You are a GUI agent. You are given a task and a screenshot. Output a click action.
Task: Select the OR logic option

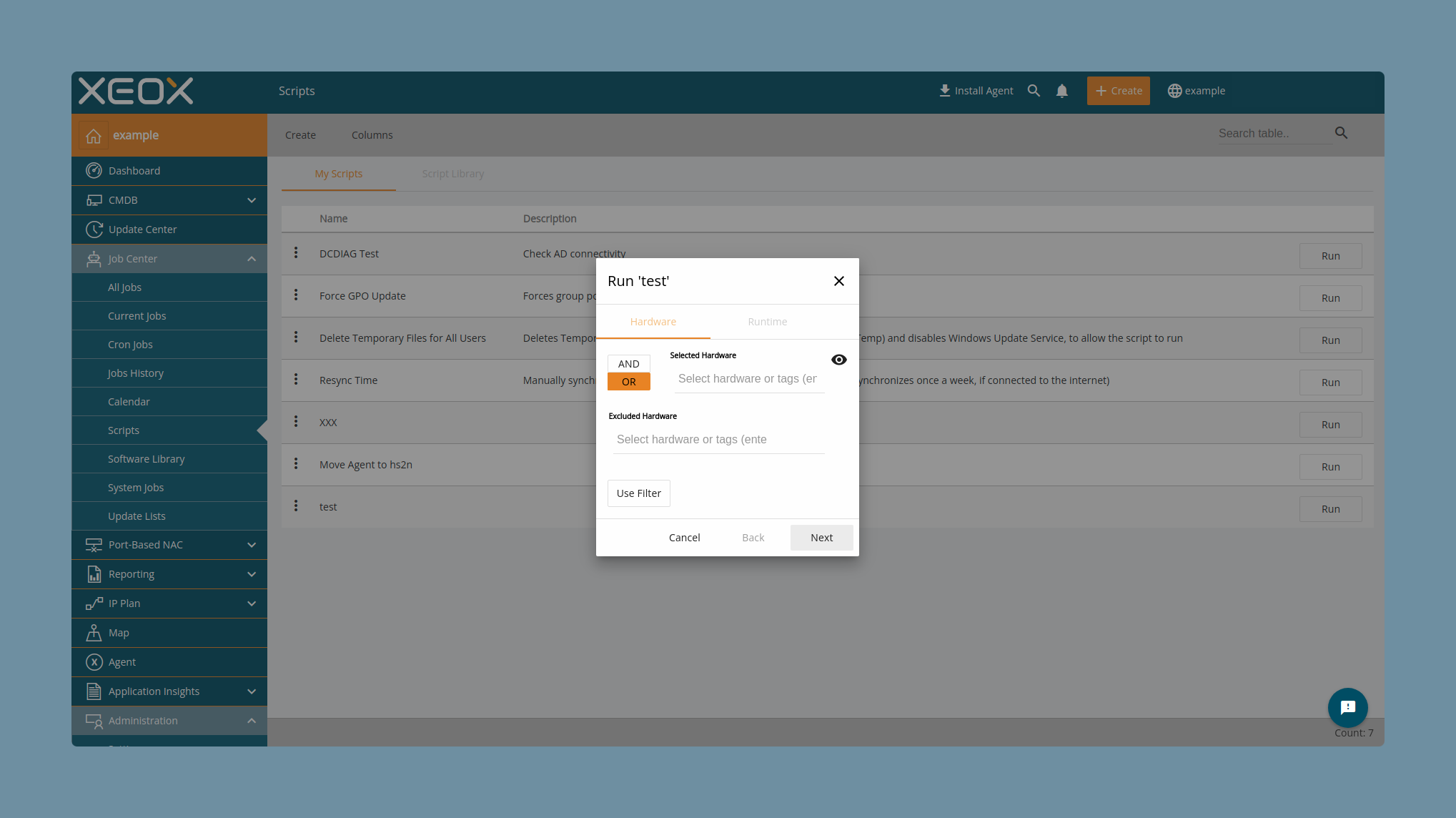point(629,382)
